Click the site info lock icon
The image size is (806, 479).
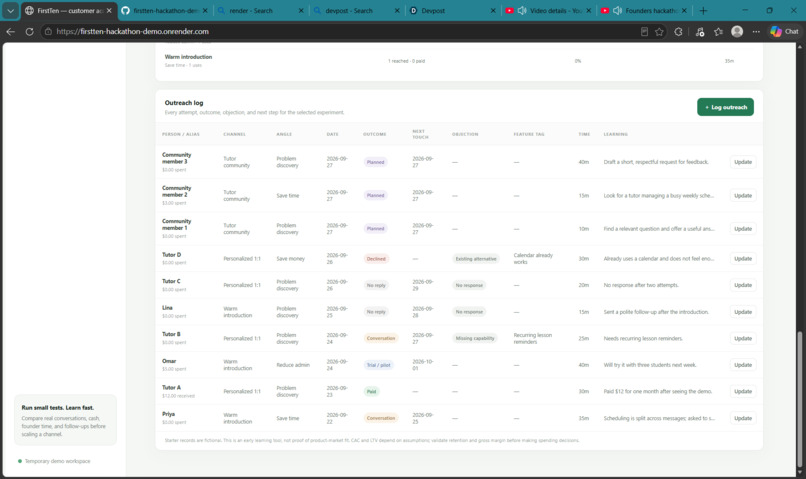click(48, 31)
